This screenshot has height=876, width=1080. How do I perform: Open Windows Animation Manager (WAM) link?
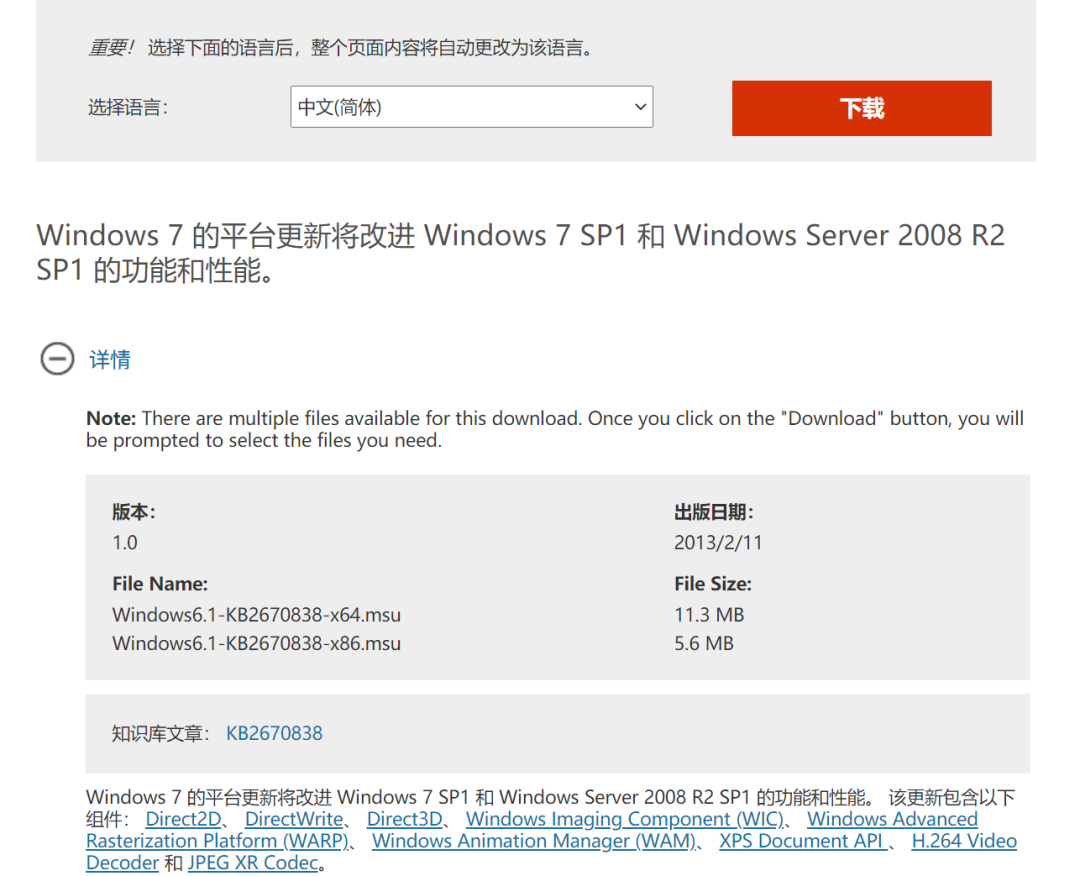(x=534, y=841)
